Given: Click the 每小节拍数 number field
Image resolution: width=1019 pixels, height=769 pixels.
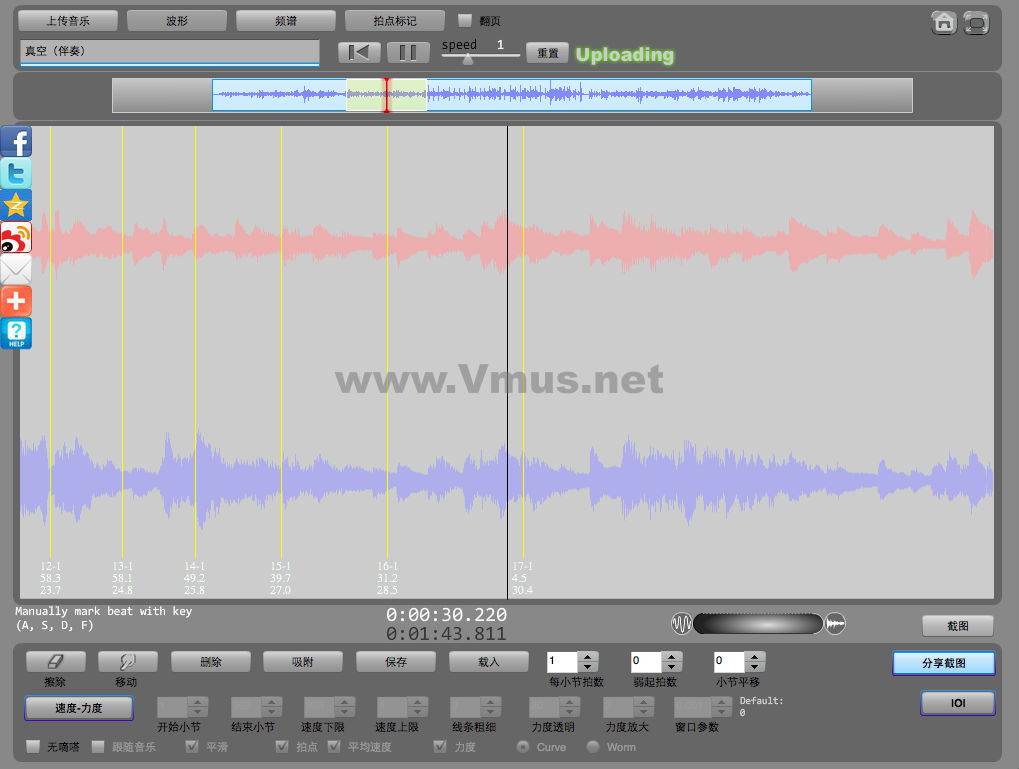Looking at the screenshot, I should [562, 662].
